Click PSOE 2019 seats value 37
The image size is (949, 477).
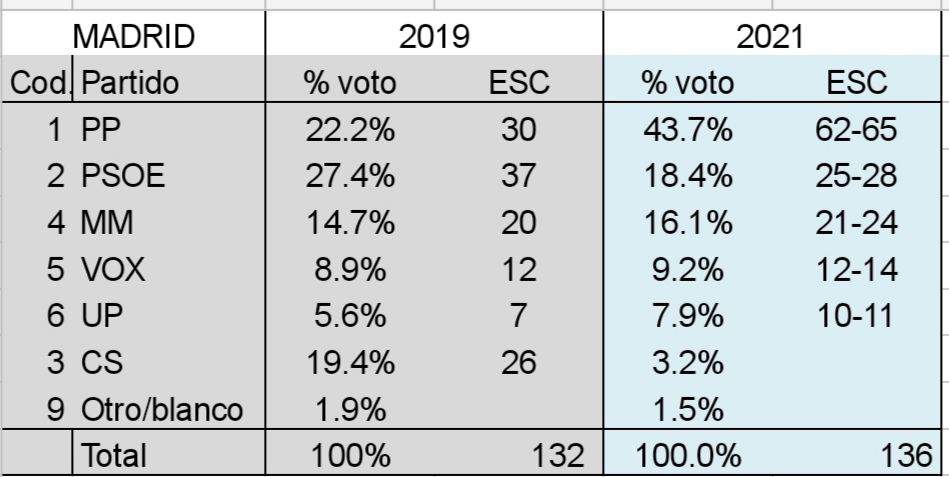518,176
